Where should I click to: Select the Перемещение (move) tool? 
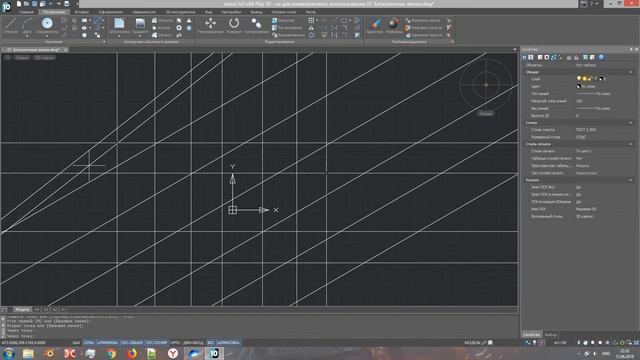coord(211,24)
